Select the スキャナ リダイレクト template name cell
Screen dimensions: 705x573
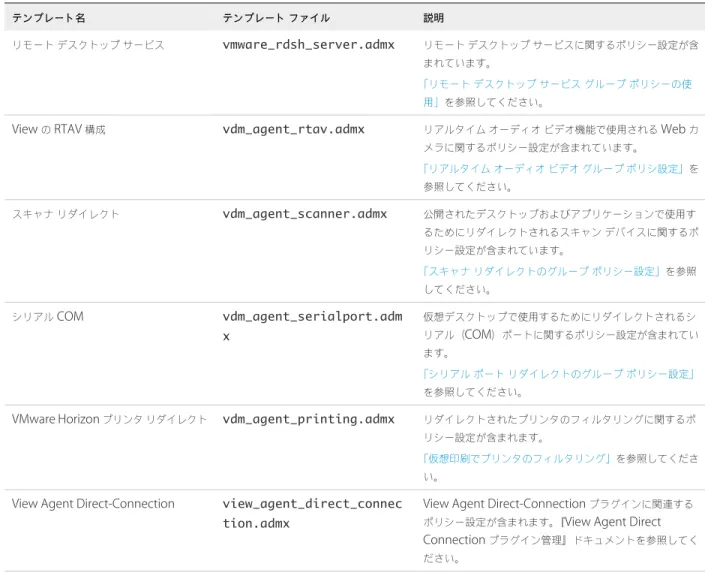66,214
